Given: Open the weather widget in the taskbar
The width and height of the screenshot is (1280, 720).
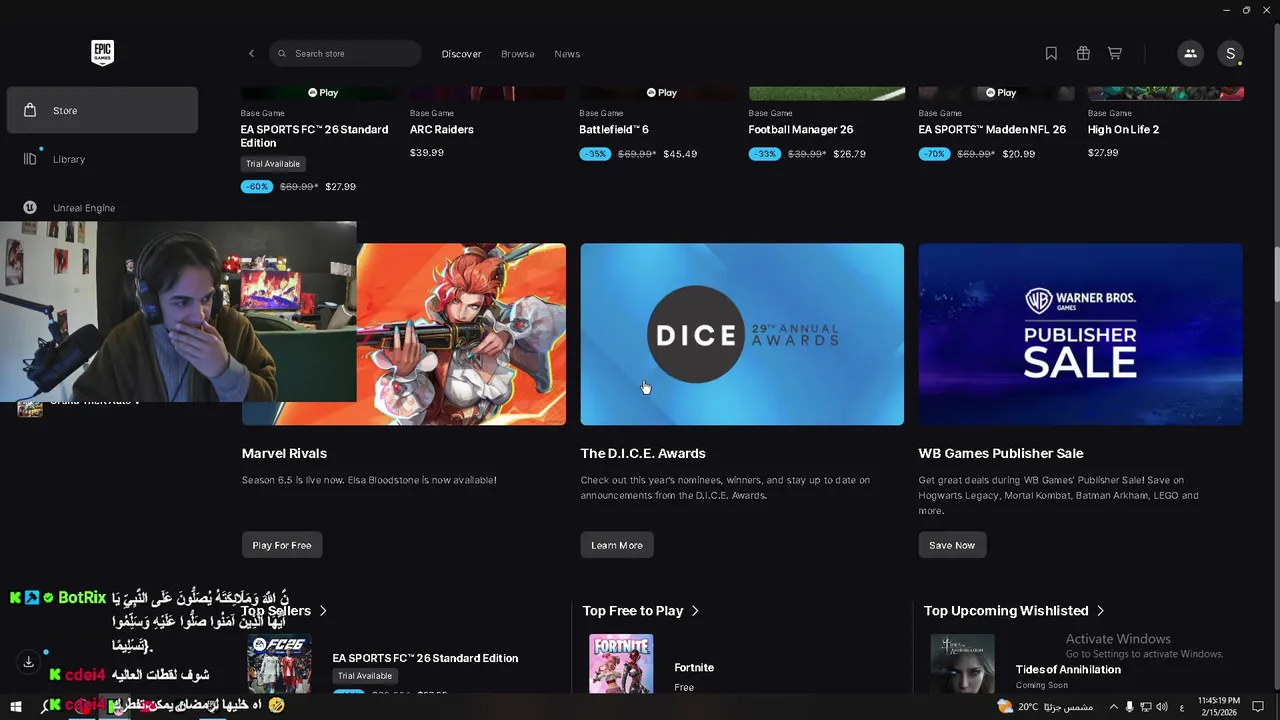Looking at the screenshot, I should 1045,707.
